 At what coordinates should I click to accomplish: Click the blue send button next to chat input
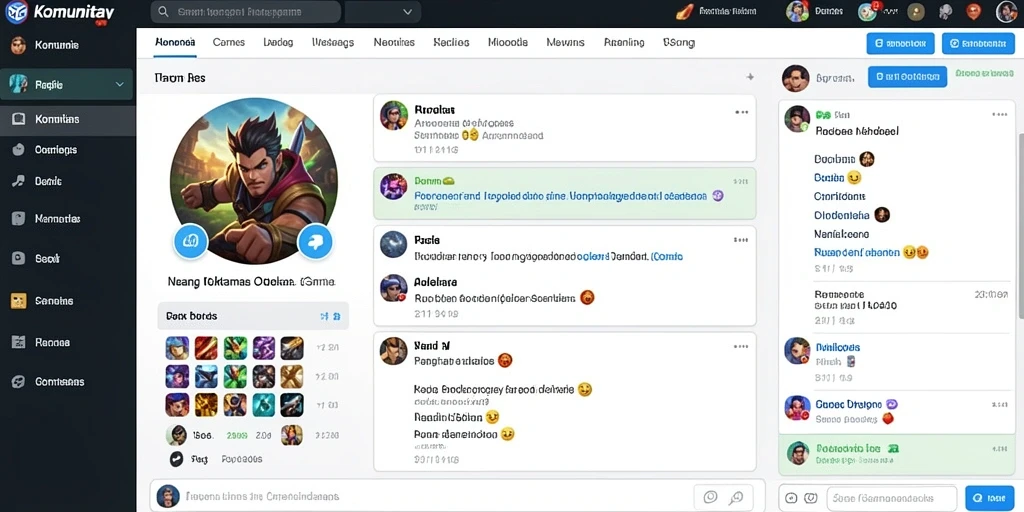pyautogui.click(x=989, y=498)
